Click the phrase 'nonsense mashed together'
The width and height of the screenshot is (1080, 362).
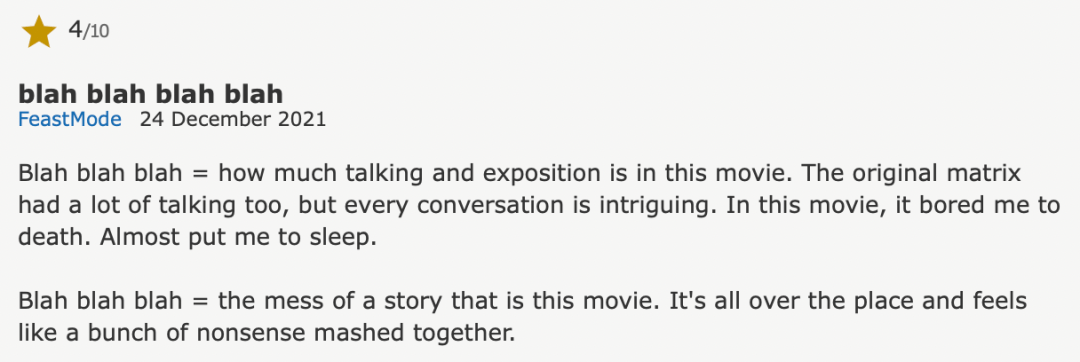[x=357, y=334]
